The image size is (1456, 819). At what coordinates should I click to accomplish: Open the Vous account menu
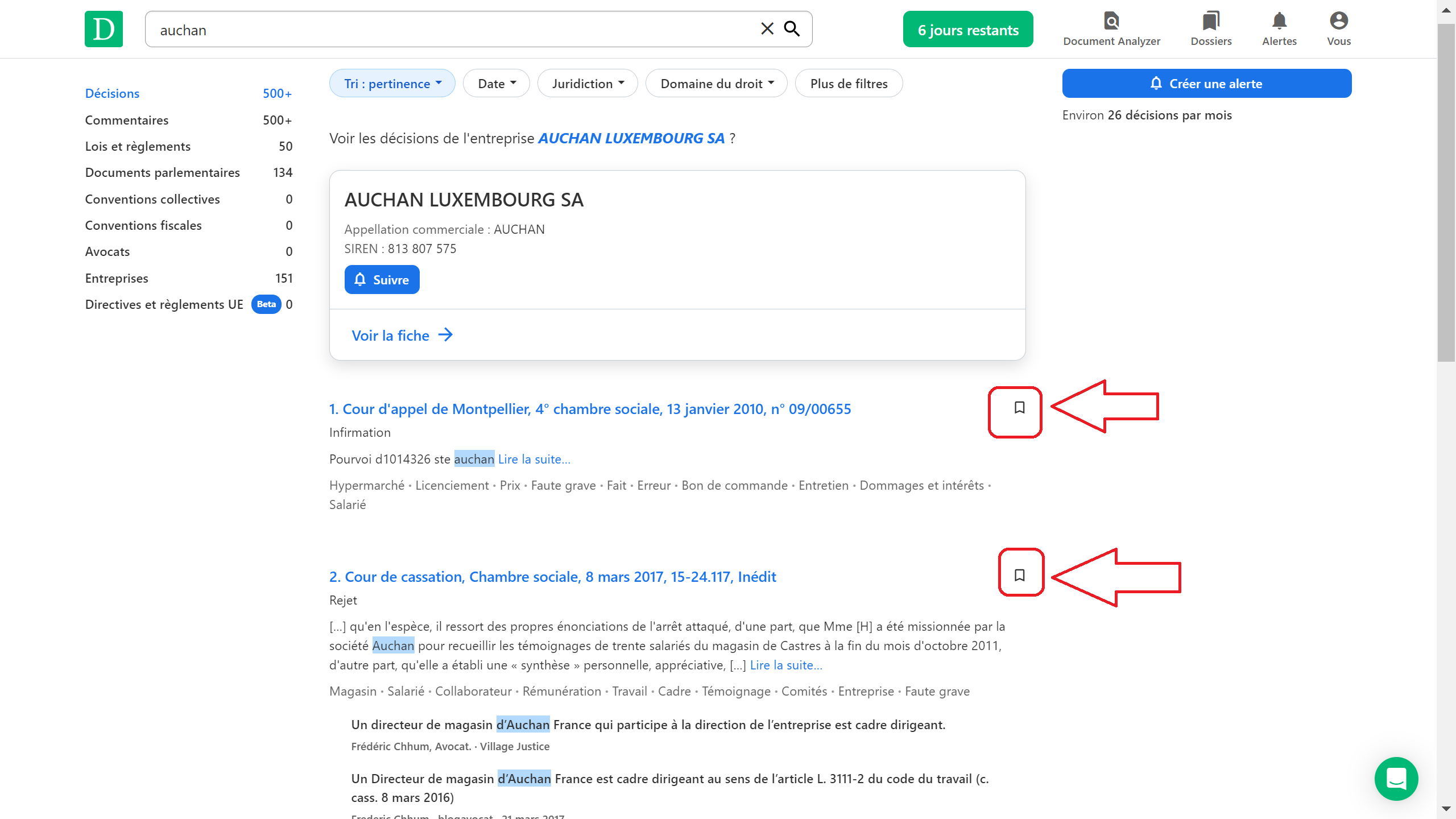click(x=1339, y=29)
